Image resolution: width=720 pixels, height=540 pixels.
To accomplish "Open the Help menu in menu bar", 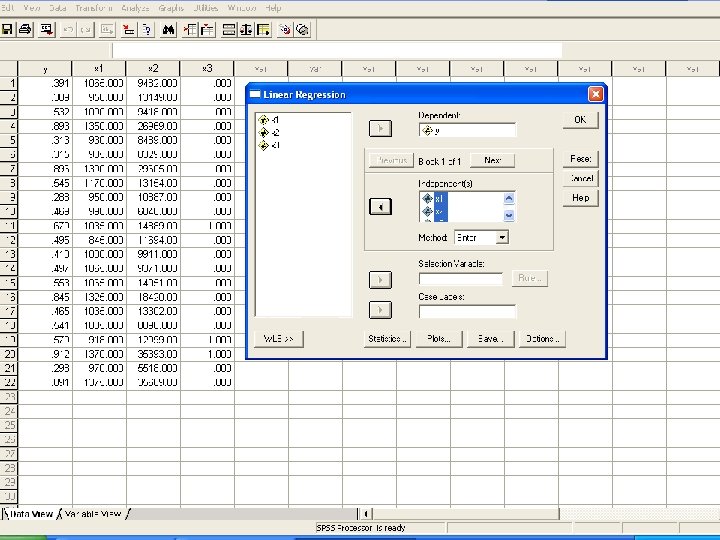I will (x=273, y=8).
